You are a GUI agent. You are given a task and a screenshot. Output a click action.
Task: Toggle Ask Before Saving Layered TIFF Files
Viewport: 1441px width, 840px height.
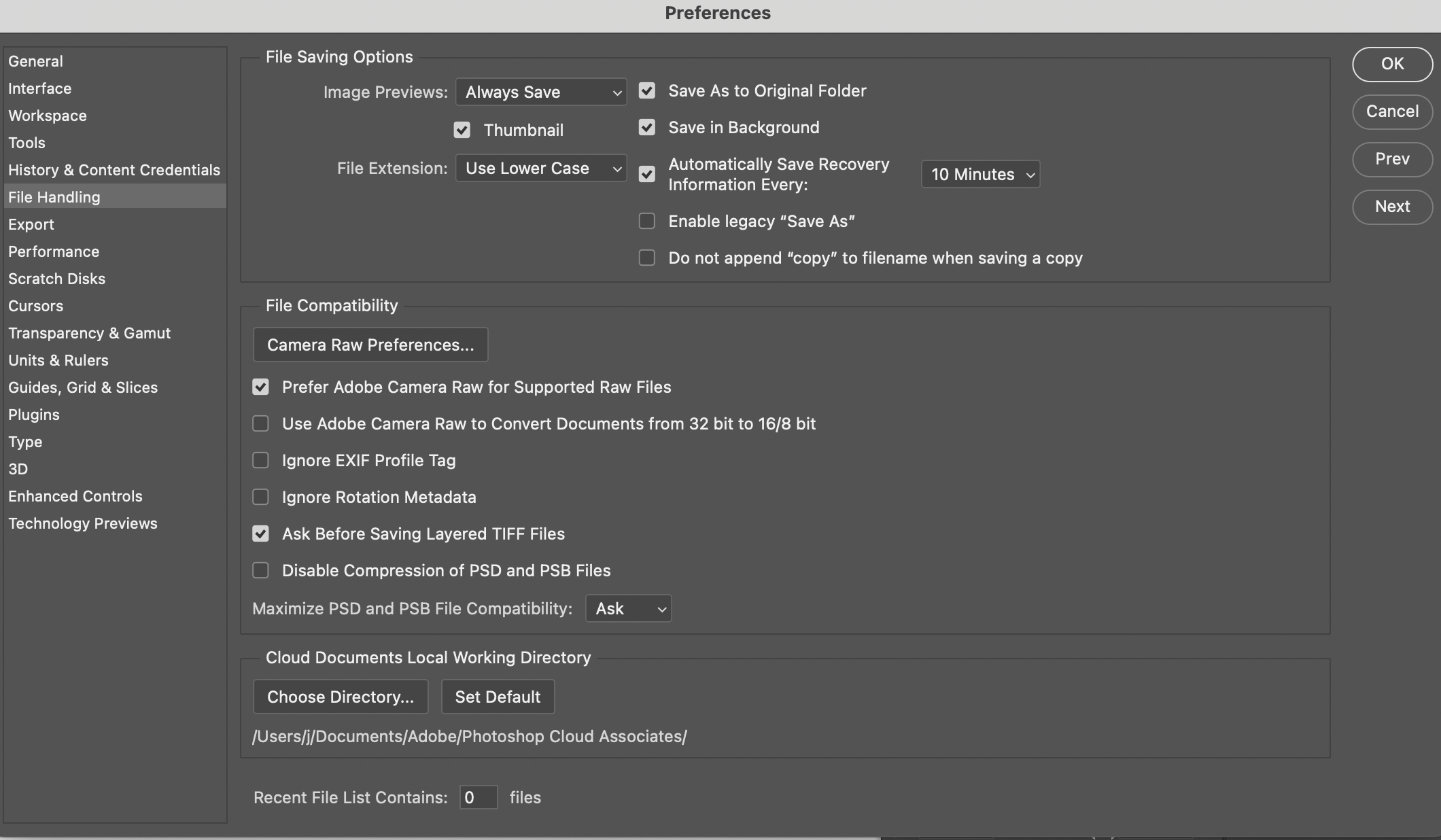[x=260, y=534]
